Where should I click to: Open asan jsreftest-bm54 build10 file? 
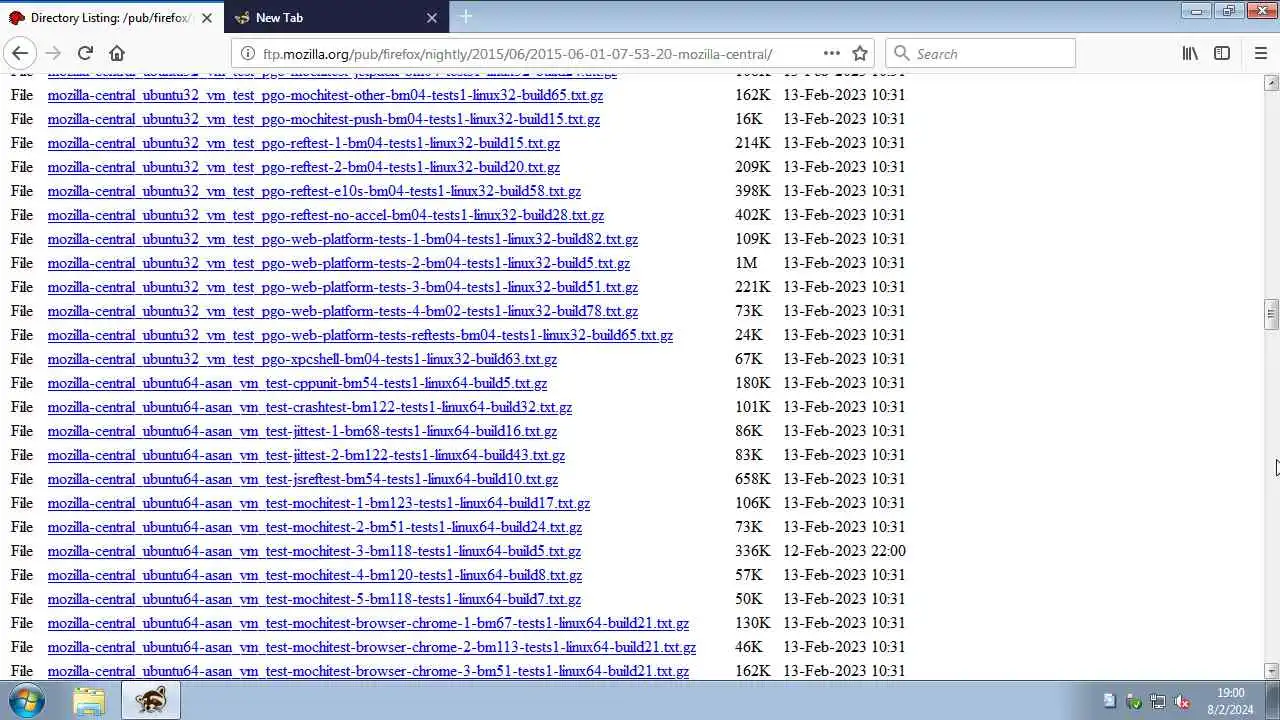pos(302,479)
